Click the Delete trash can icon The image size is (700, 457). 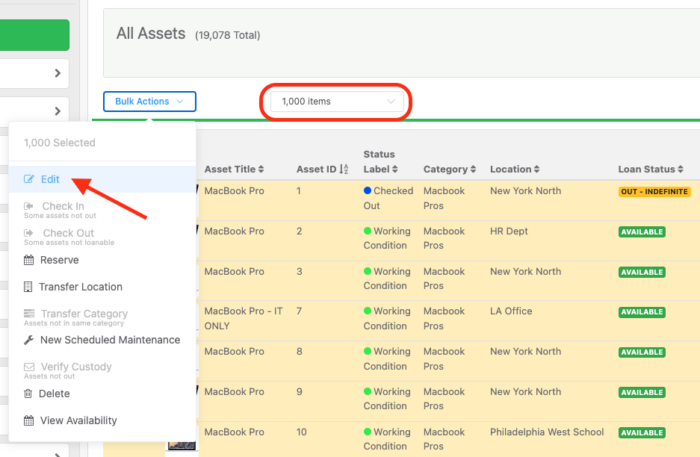point(28,394)
